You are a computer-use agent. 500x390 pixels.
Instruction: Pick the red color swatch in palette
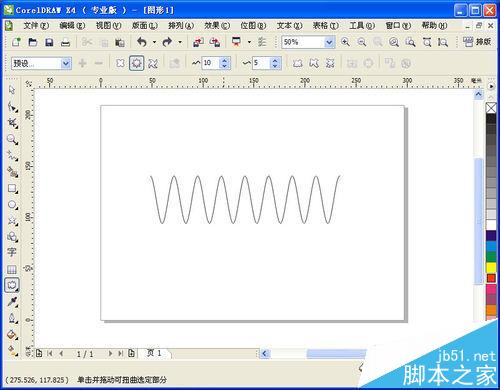pos(491,278)
